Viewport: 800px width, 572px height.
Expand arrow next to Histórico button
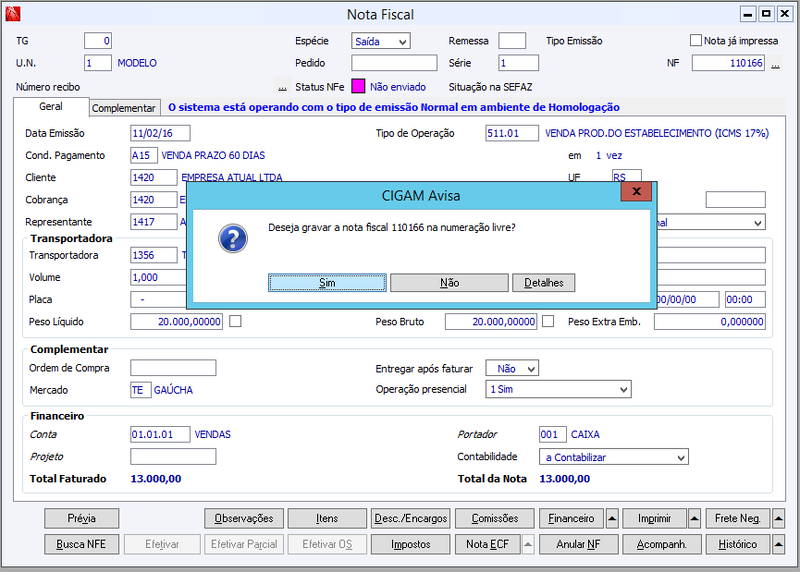778,544
